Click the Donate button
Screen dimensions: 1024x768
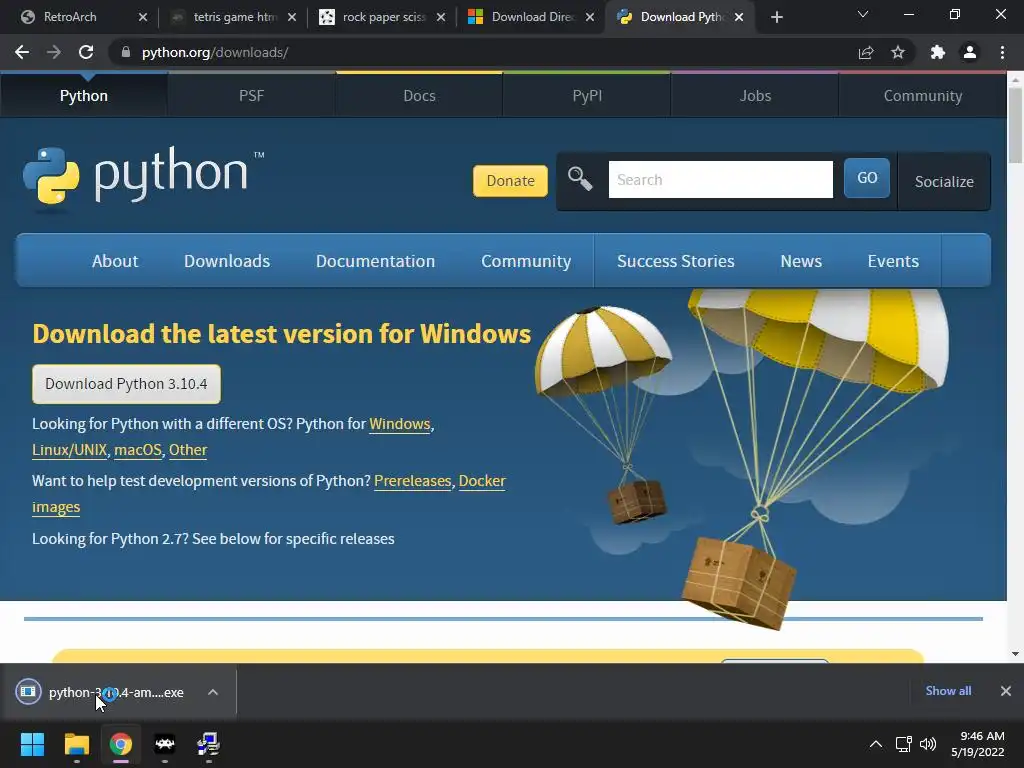click(510, 181)
